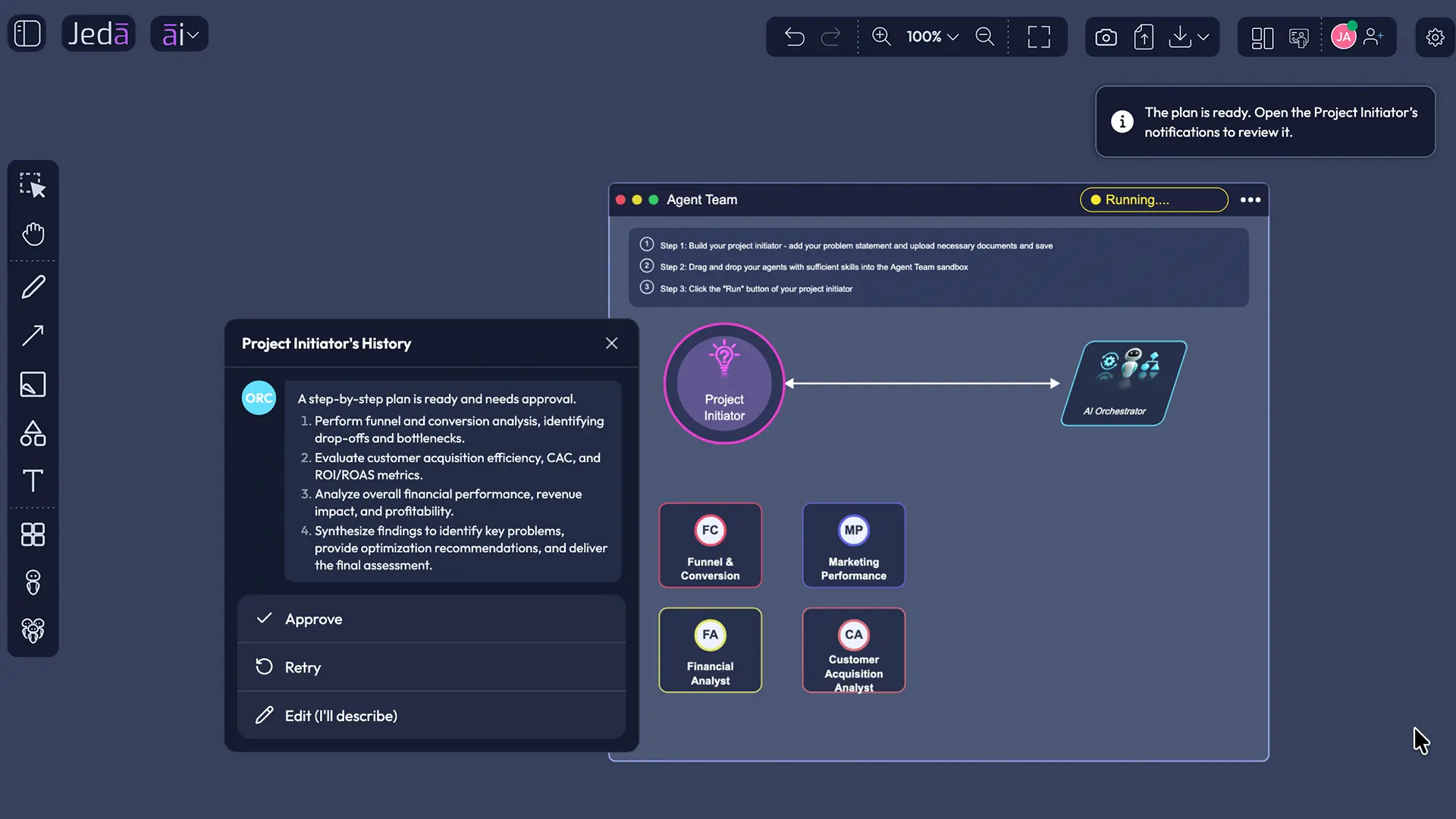Click the upload file icon
Screen dimensions: 1456x819
pyautogui.click(x=1144, y=36)
